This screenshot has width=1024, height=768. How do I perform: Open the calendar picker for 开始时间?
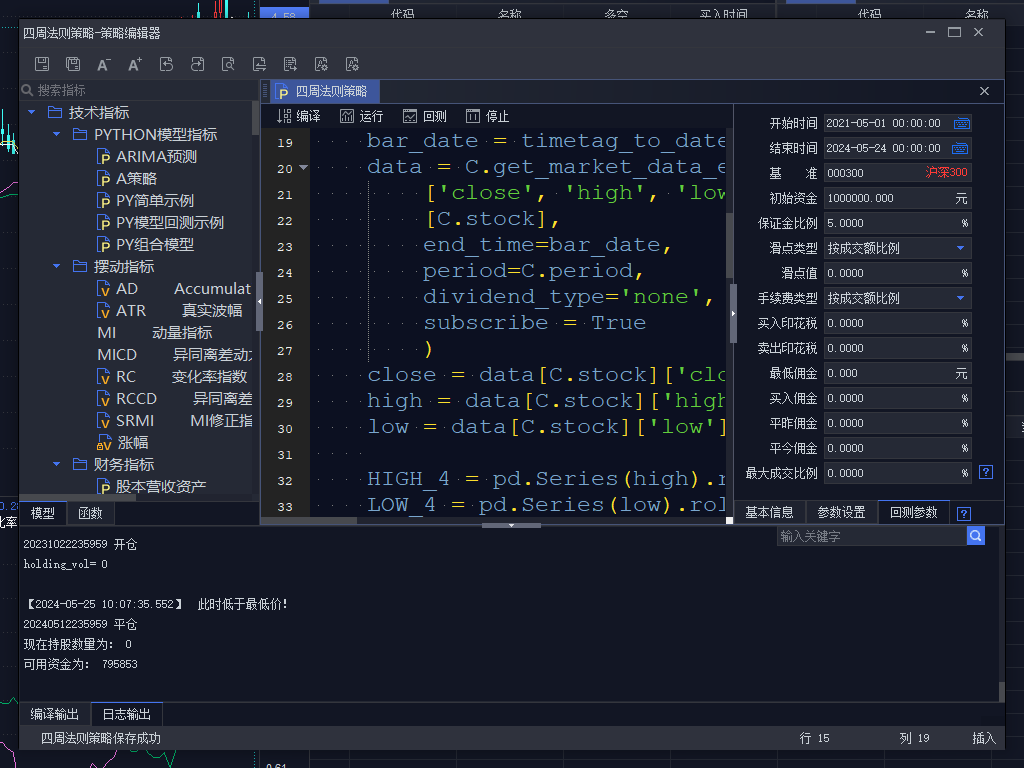click(961, 123)
